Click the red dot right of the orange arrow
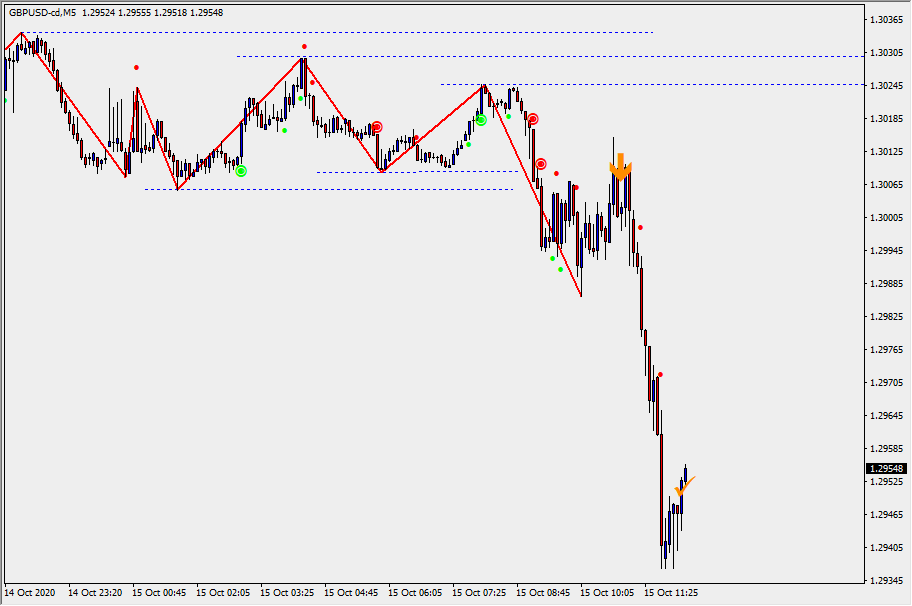This screenshot has height=606, width=912. click(640, 227)
